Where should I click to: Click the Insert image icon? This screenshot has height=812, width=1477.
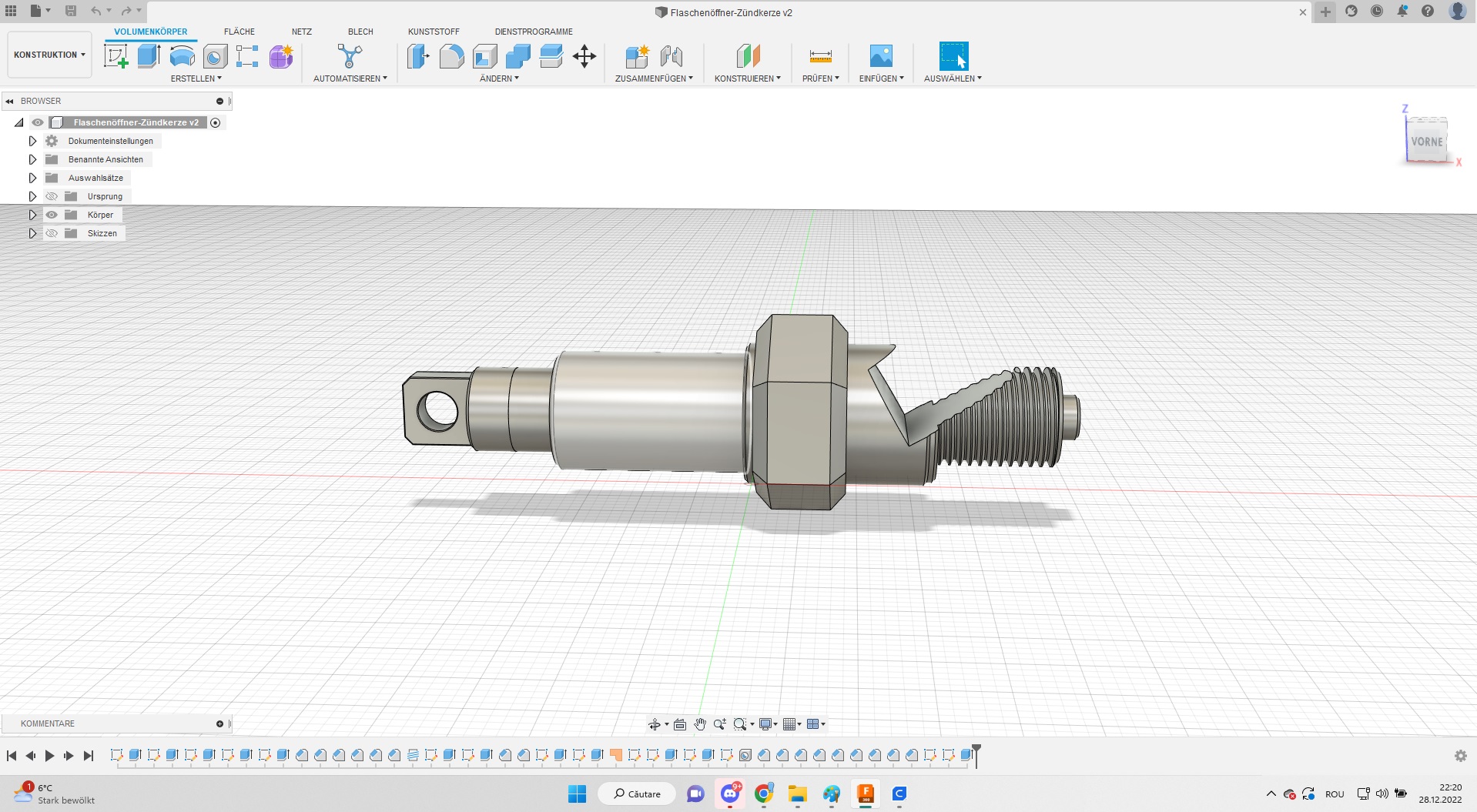click(881, 56)
